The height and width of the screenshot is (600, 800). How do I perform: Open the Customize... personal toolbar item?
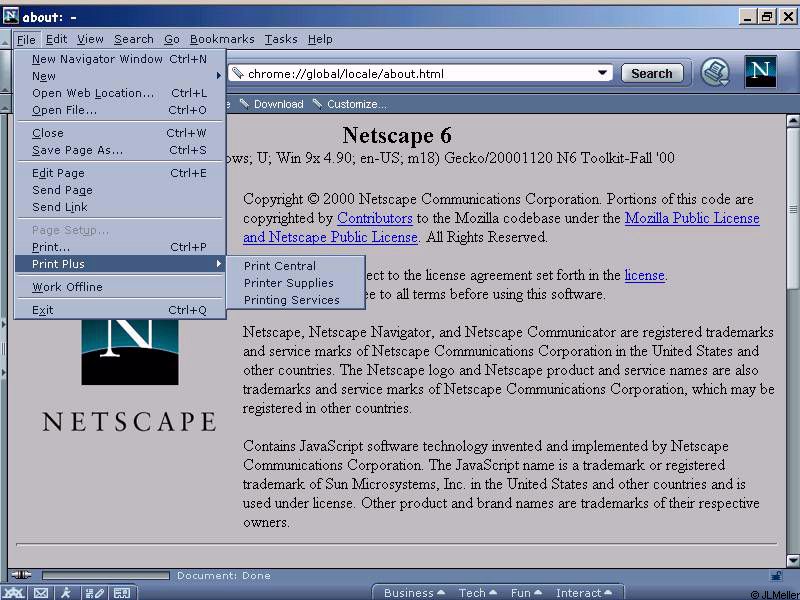tap(350, 104)
